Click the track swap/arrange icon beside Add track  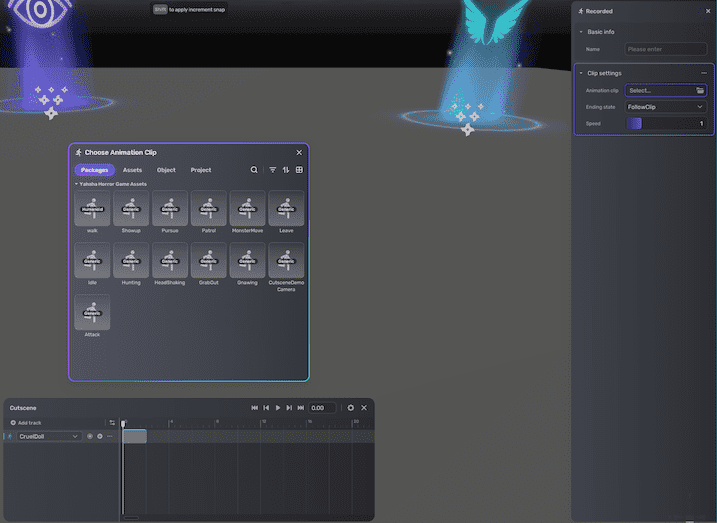112,423
